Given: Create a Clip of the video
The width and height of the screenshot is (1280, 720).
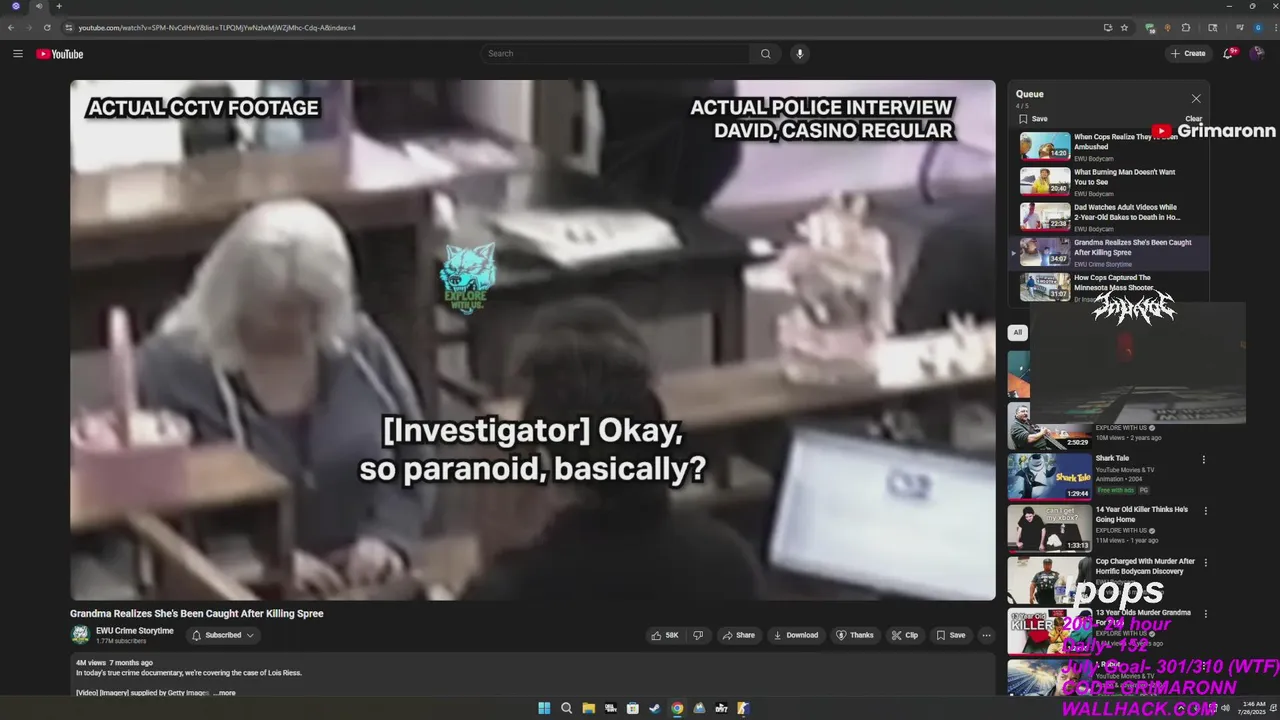Looking at the screenshot, I should [x=905, y=635].
